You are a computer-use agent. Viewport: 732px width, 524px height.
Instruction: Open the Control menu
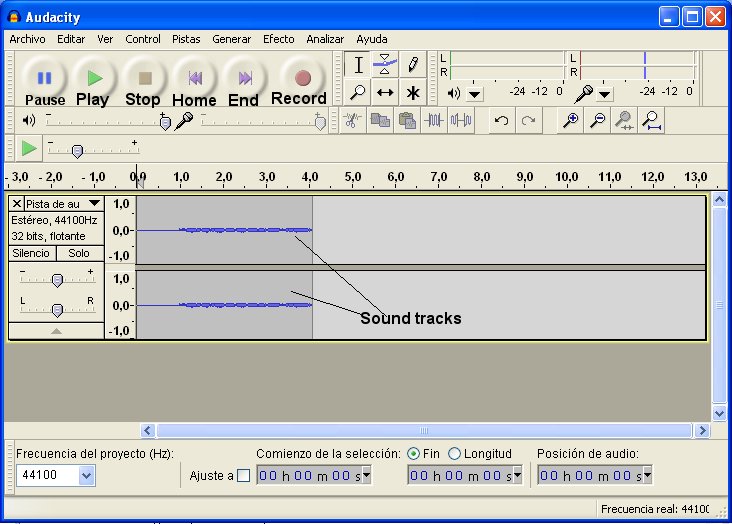point(143,39)
